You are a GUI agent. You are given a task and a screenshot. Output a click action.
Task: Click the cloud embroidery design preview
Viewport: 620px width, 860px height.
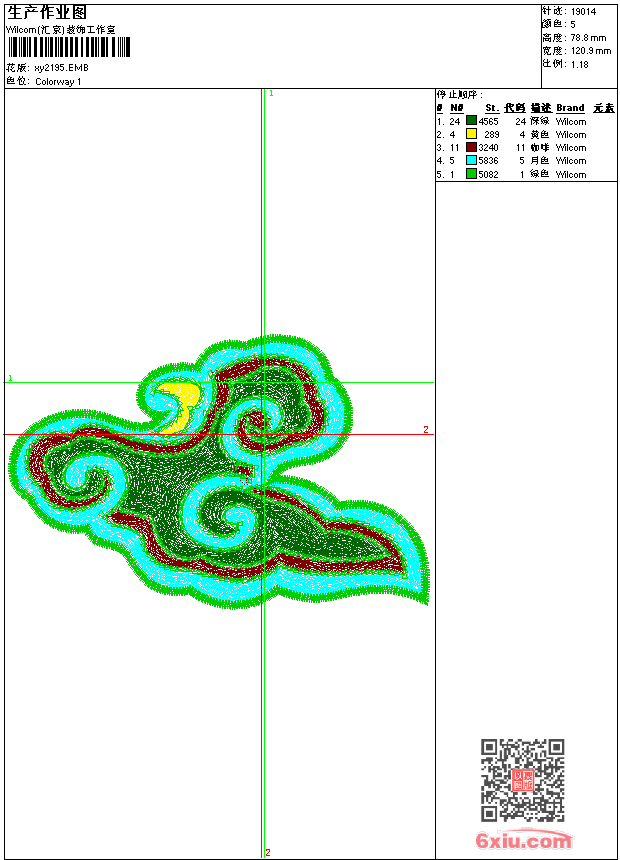pyautogui.click(x=219, y=472)
